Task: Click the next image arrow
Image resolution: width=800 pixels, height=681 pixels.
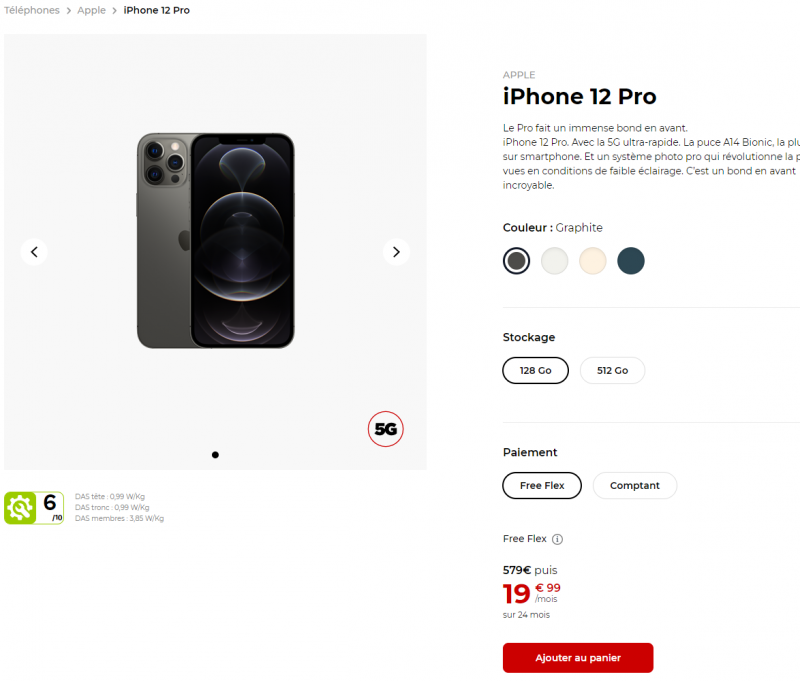Action: pyautogui.click(x=396, y=252)
